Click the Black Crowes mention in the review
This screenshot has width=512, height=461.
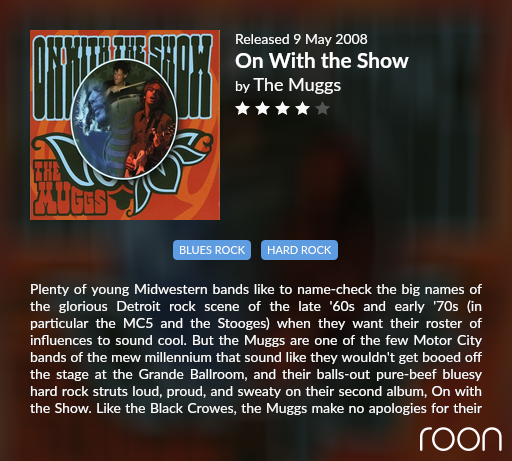pos(193,408)
